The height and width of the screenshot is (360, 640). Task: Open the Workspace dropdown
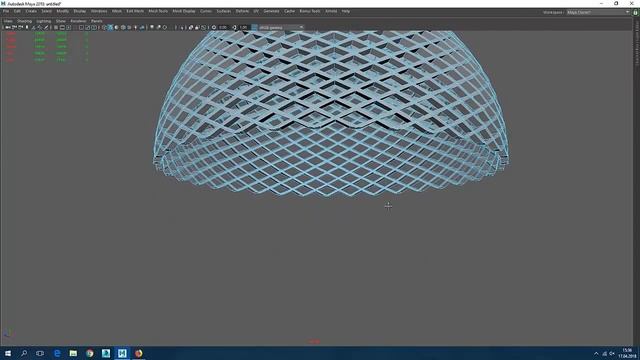click(598, 12)
